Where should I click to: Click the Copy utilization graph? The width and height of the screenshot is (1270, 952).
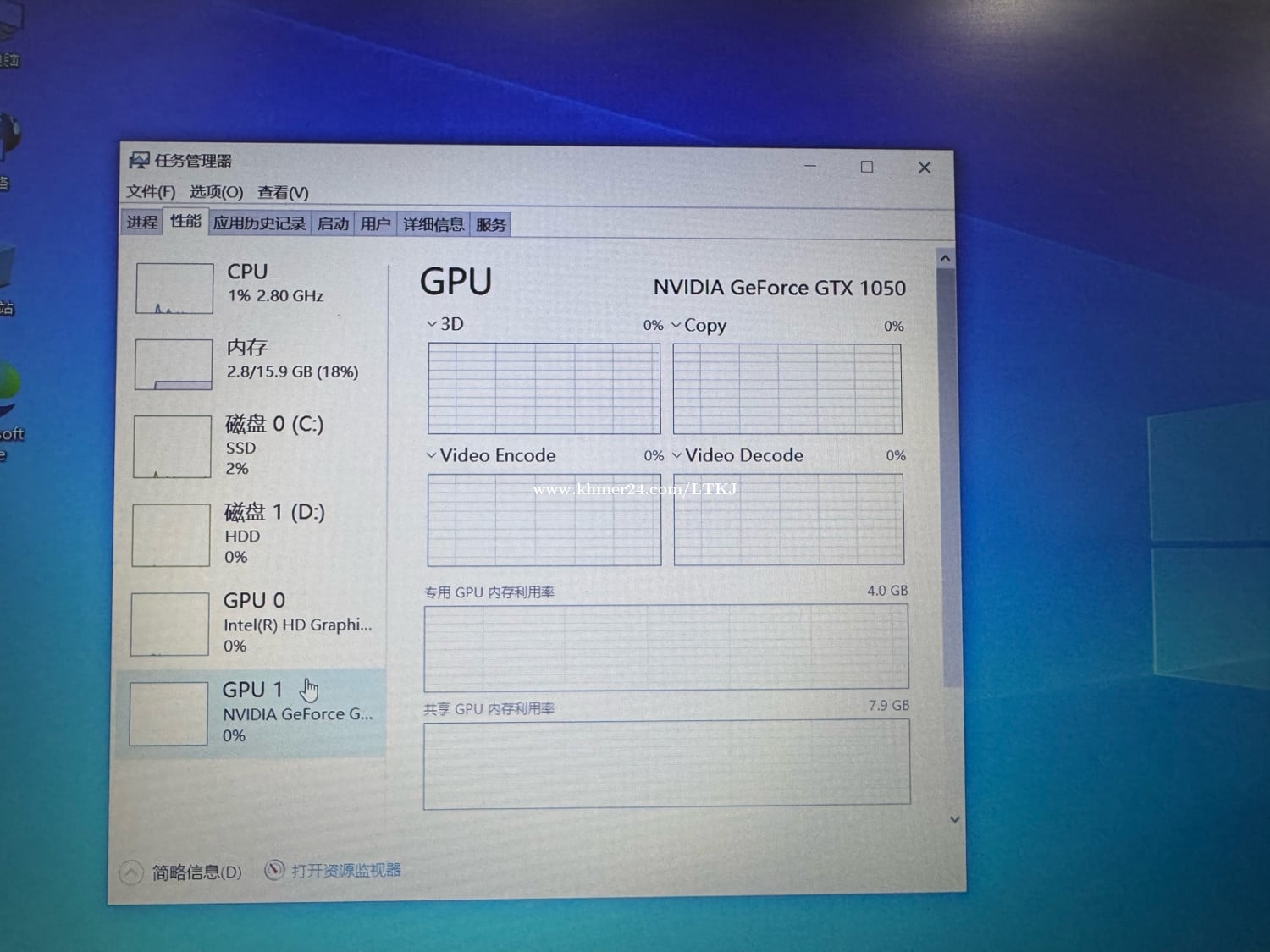tap(787, 388)
